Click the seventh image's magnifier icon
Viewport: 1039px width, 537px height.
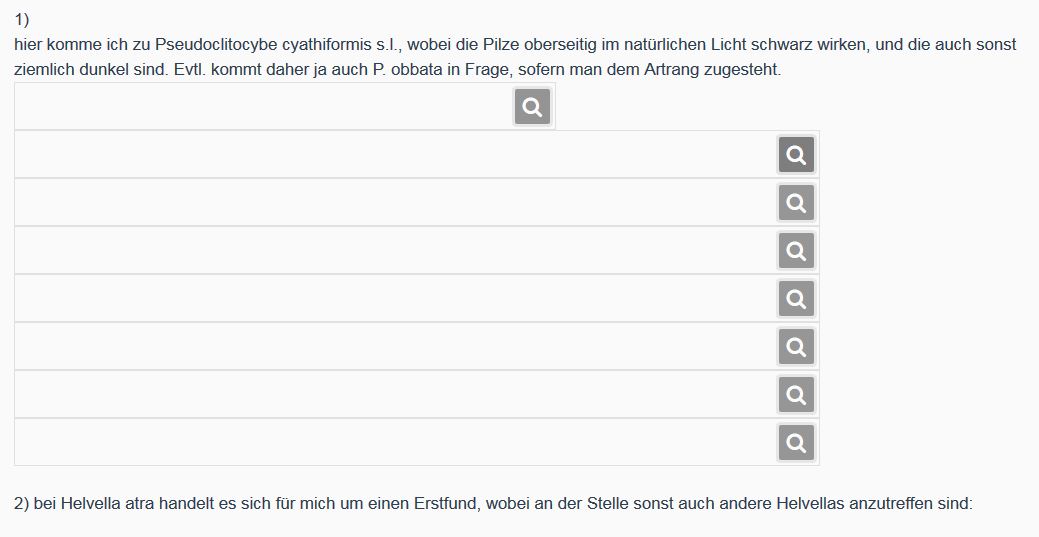796,395
